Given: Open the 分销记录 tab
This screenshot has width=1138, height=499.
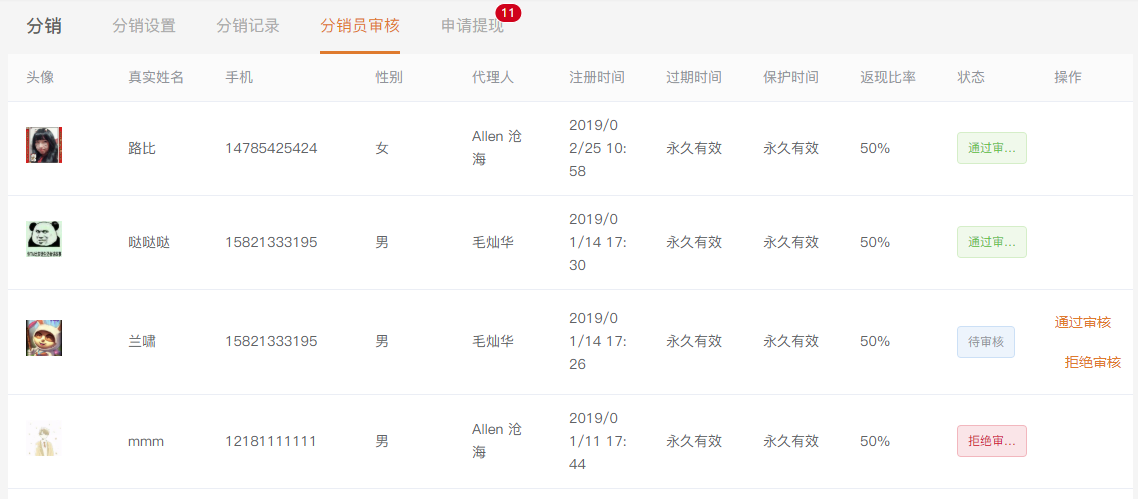Looking at the screenshot, I should click(248, 26).
